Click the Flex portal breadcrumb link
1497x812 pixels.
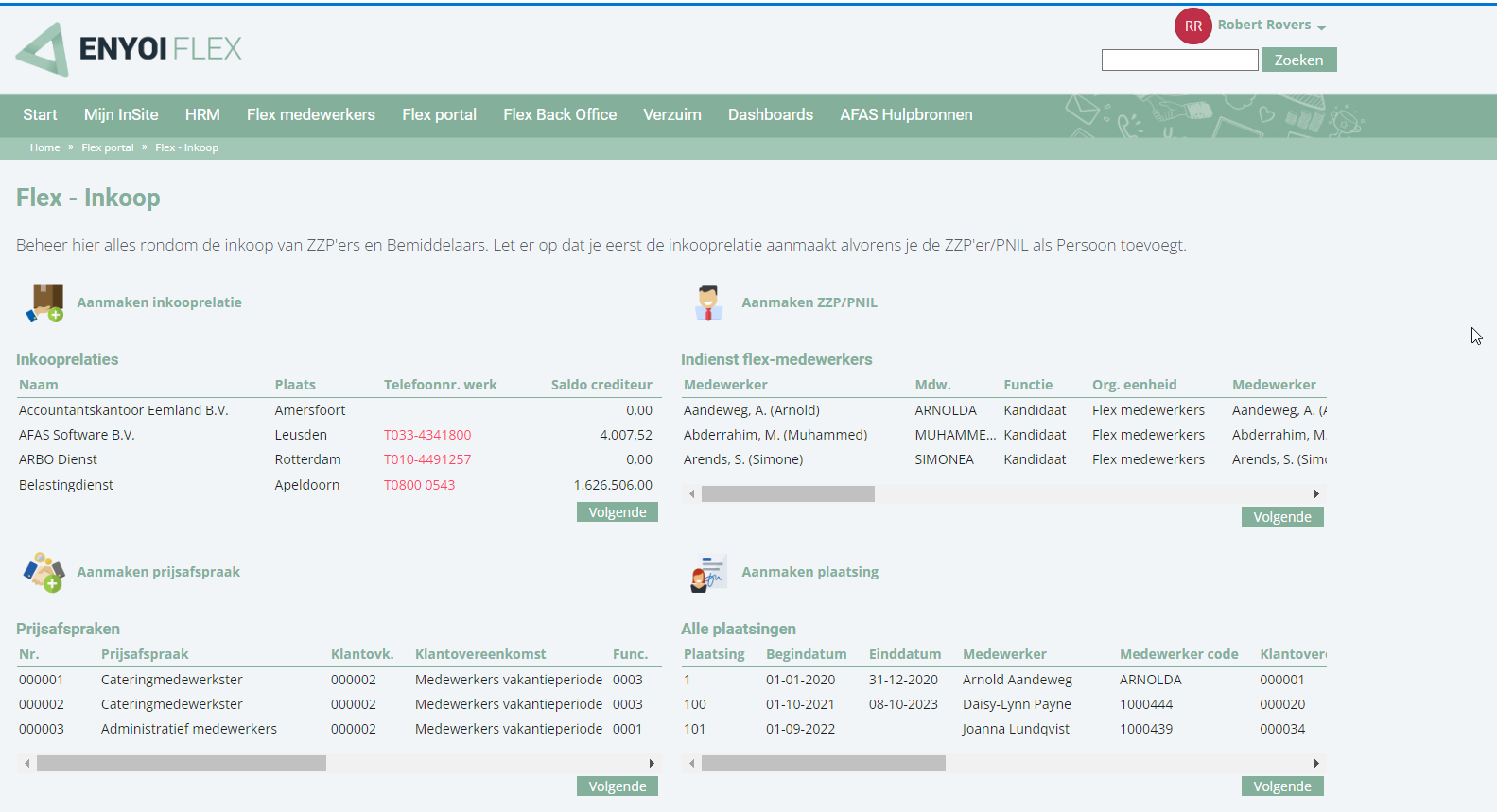(108, 147)
